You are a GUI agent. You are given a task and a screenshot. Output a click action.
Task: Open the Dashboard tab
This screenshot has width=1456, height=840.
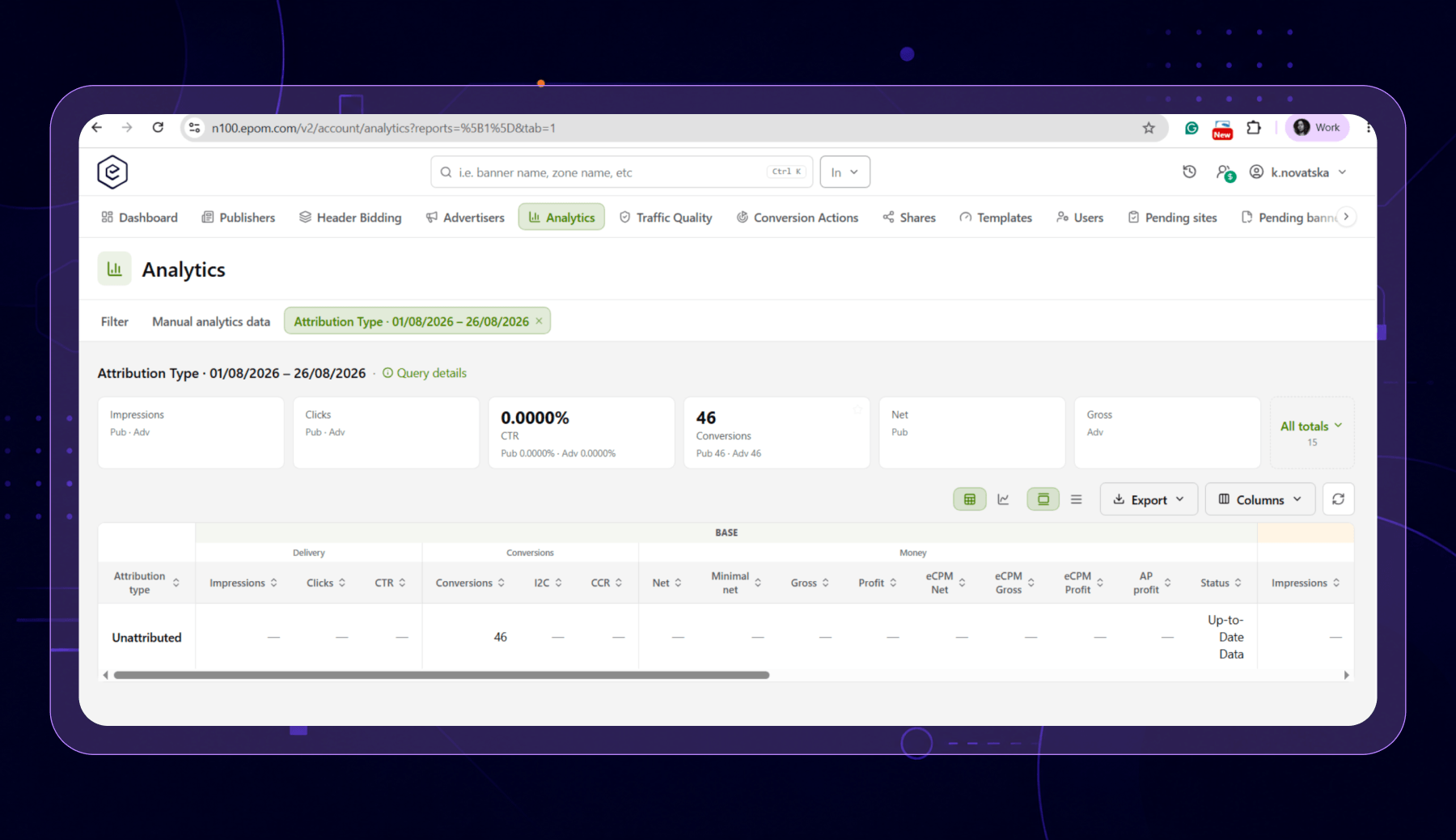139,218
